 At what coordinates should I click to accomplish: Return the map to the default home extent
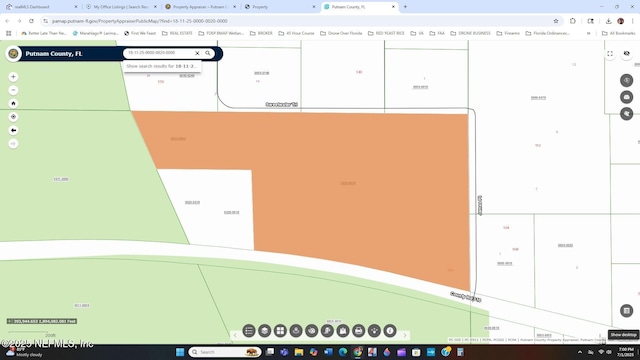(13, 104)
